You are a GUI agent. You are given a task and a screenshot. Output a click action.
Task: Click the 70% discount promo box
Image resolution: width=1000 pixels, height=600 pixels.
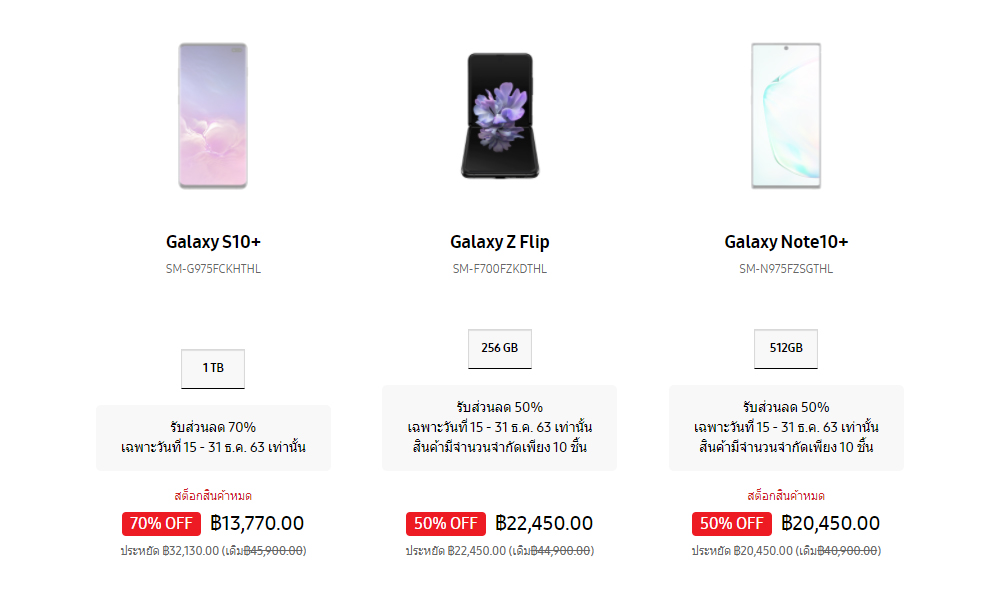(x=213, y=437)
